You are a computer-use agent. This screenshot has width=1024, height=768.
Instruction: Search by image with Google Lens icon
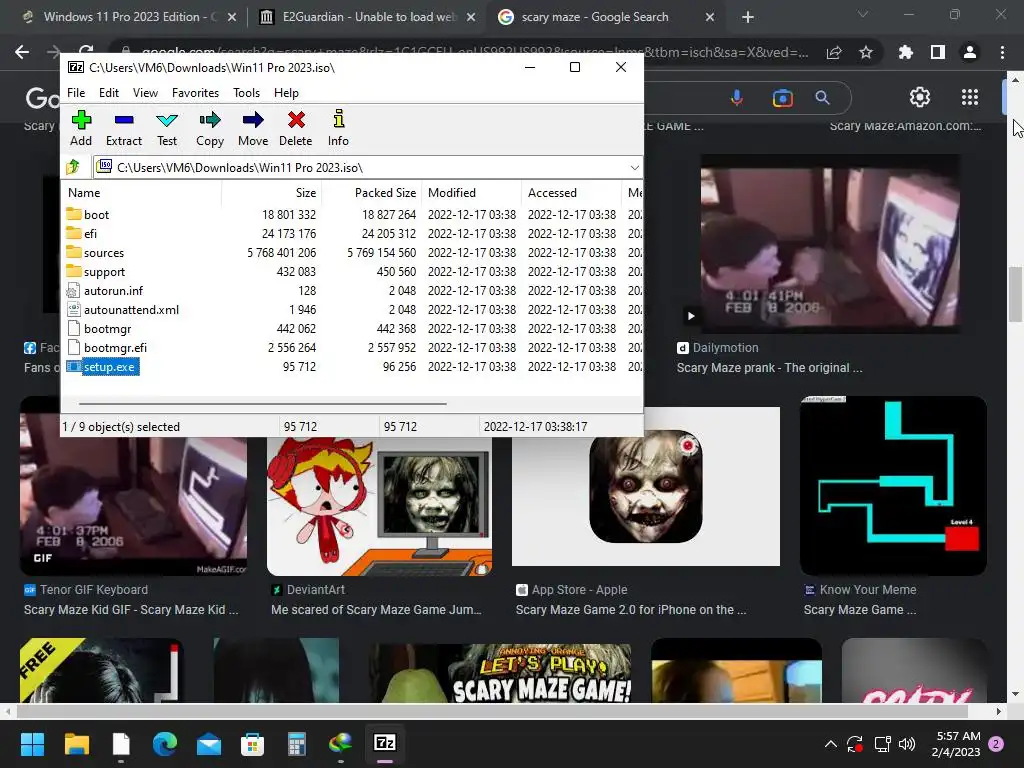pyautogui.click(x=782, y=98)
